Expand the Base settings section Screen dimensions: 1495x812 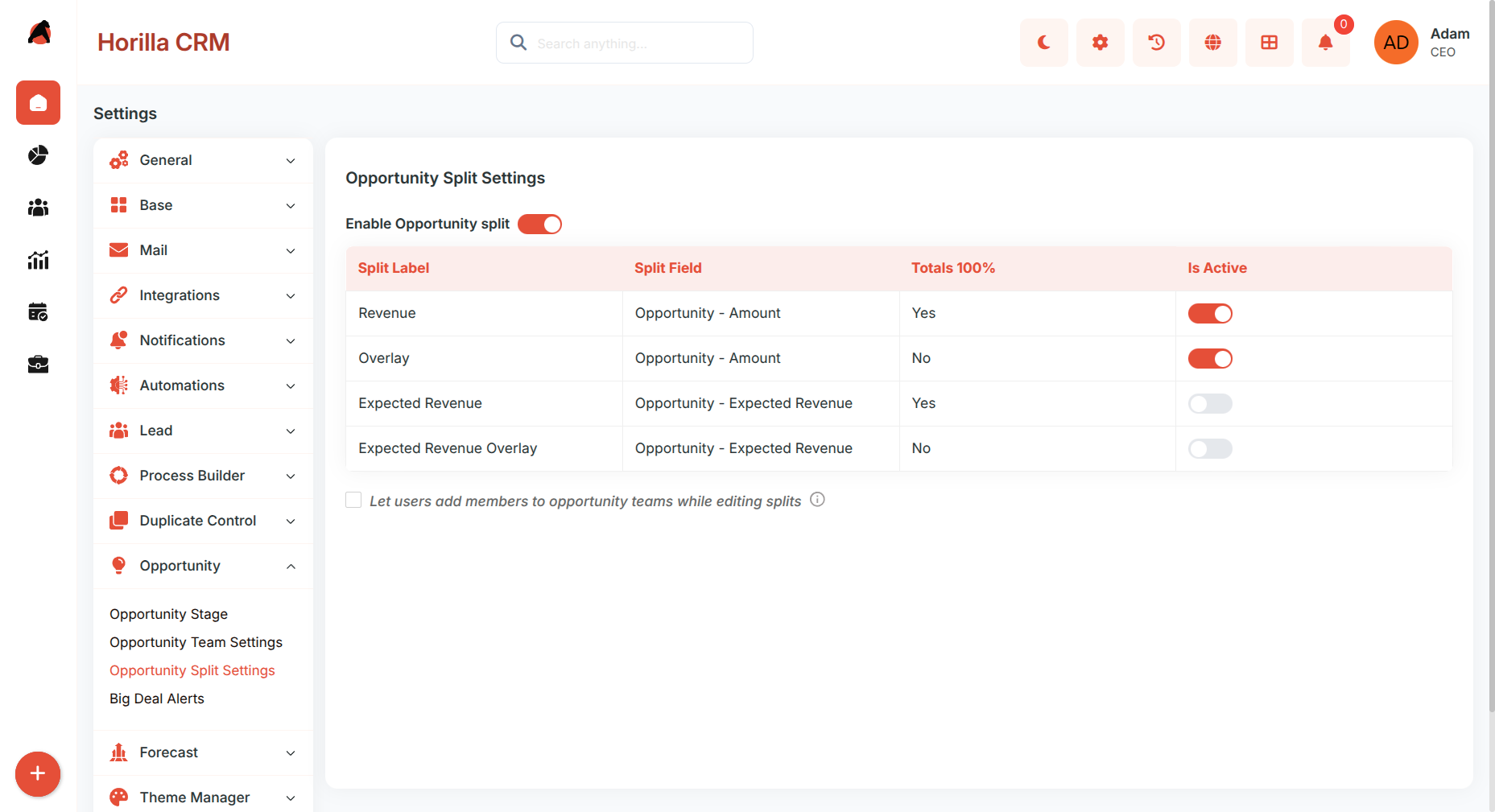(203, 205)
